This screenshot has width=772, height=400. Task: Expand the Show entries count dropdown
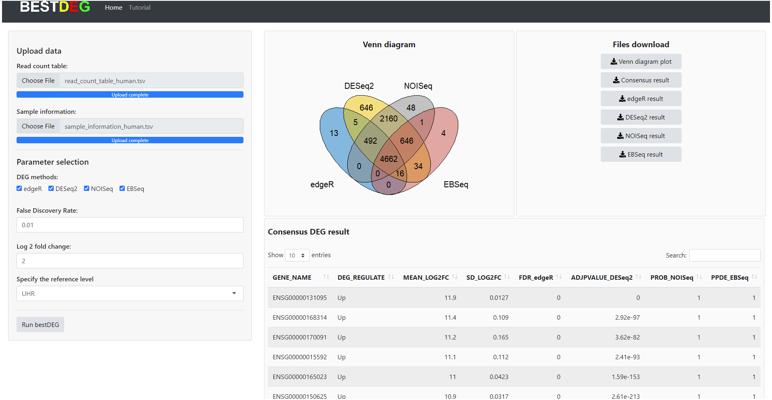[x=296, y=256]
